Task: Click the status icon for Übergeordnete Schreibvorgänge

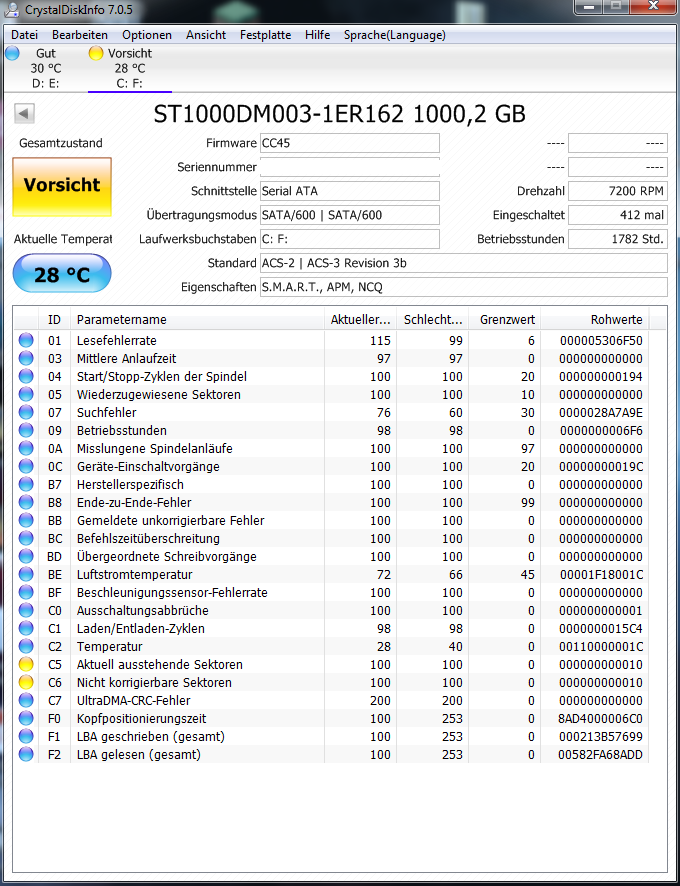Action: tap(26, 557)
